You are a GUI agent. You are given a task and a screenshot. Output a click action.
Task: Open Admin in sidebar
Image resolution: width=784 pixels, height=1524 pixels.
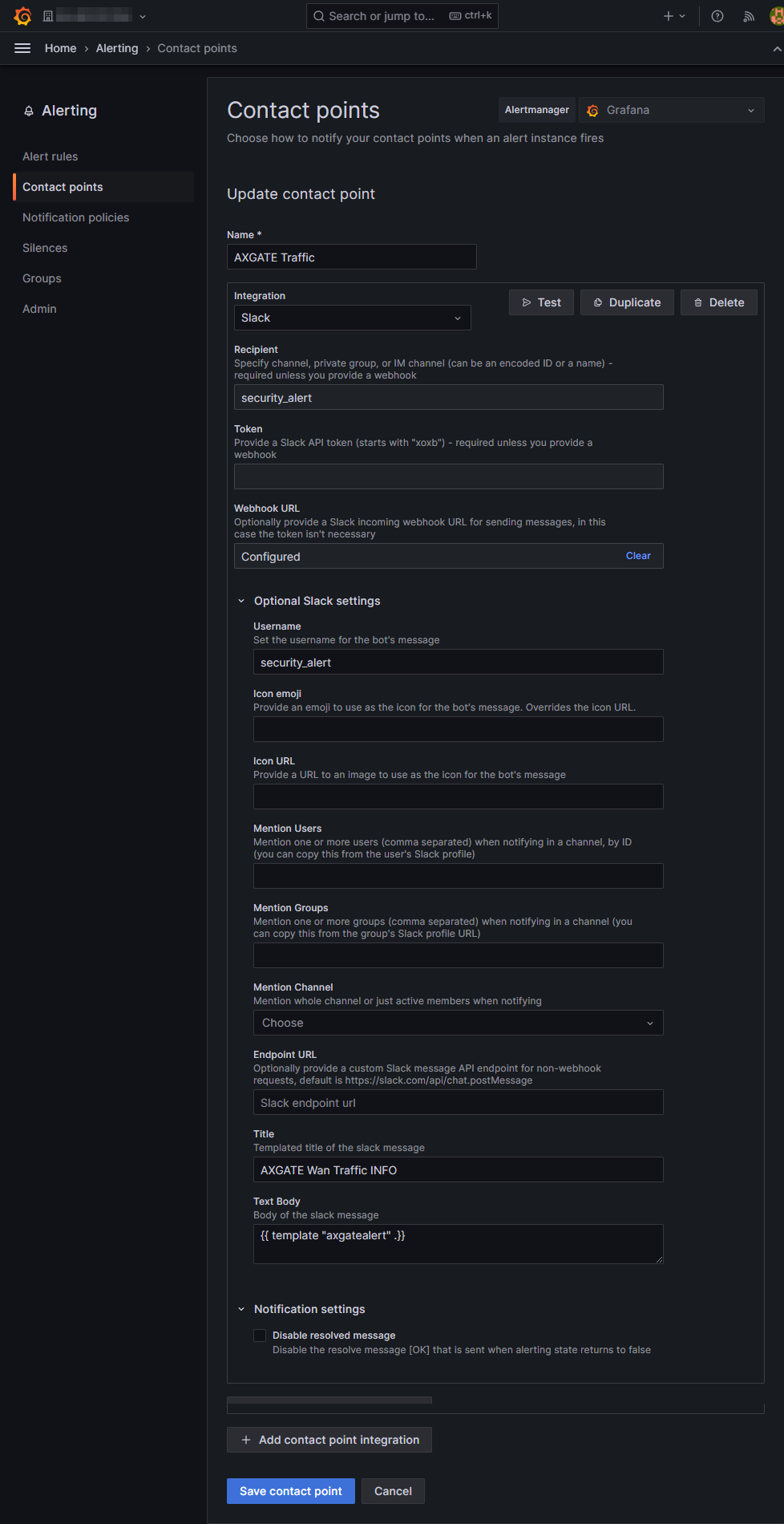coord(39,309)
